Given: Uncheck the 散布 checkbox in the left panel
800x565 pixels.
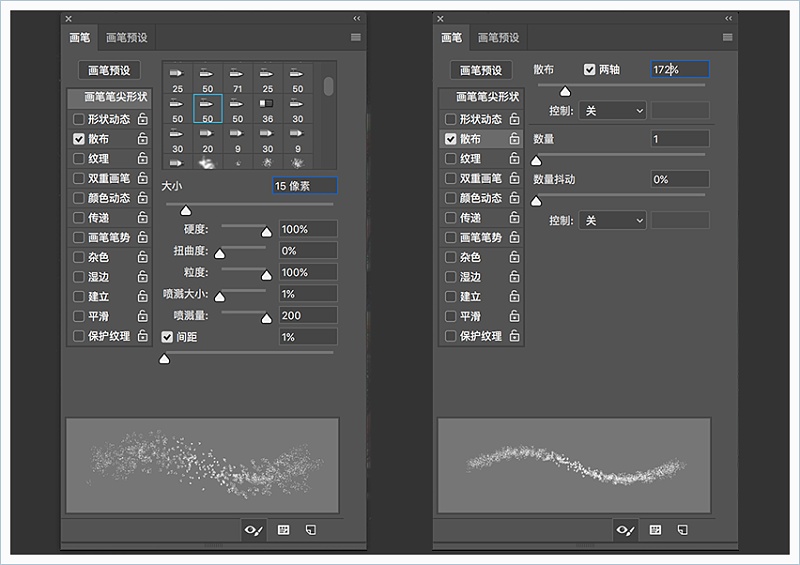Looking at the screenshot, I should [x=79, y=140].
